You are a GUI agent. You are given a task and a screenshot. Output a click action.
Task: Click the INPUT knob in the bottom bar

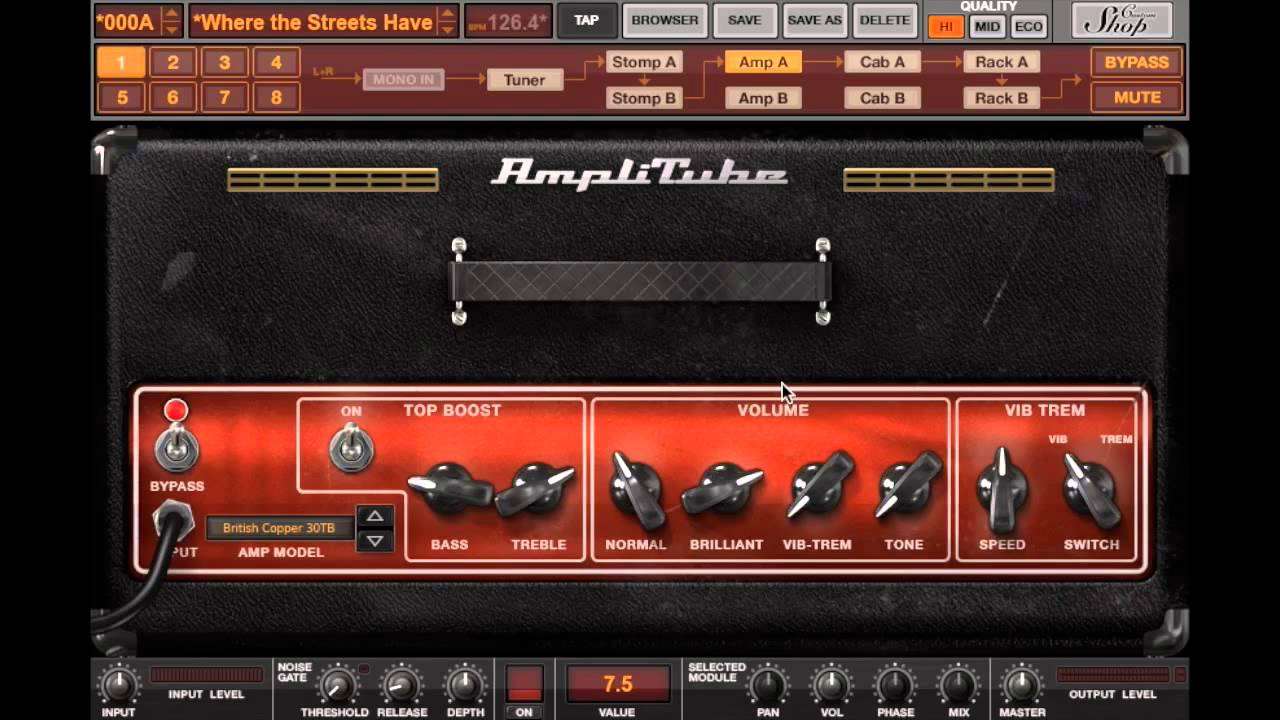pos(118,686)
